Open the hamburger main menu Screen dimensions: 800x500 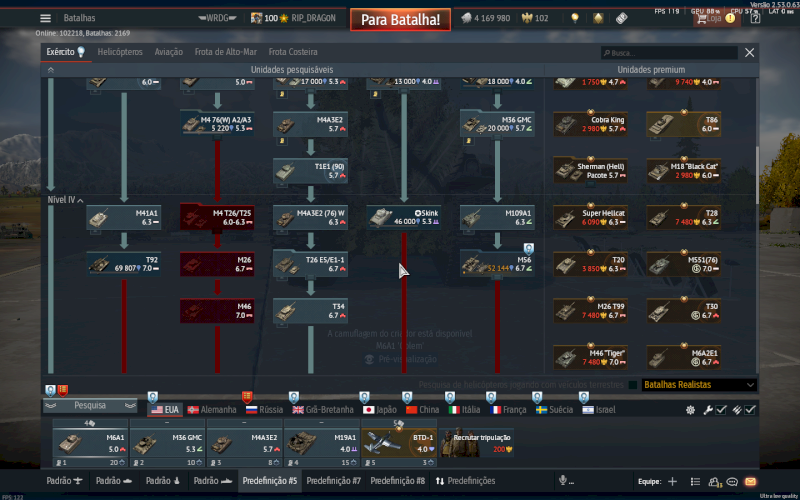[x=45, y=18]
